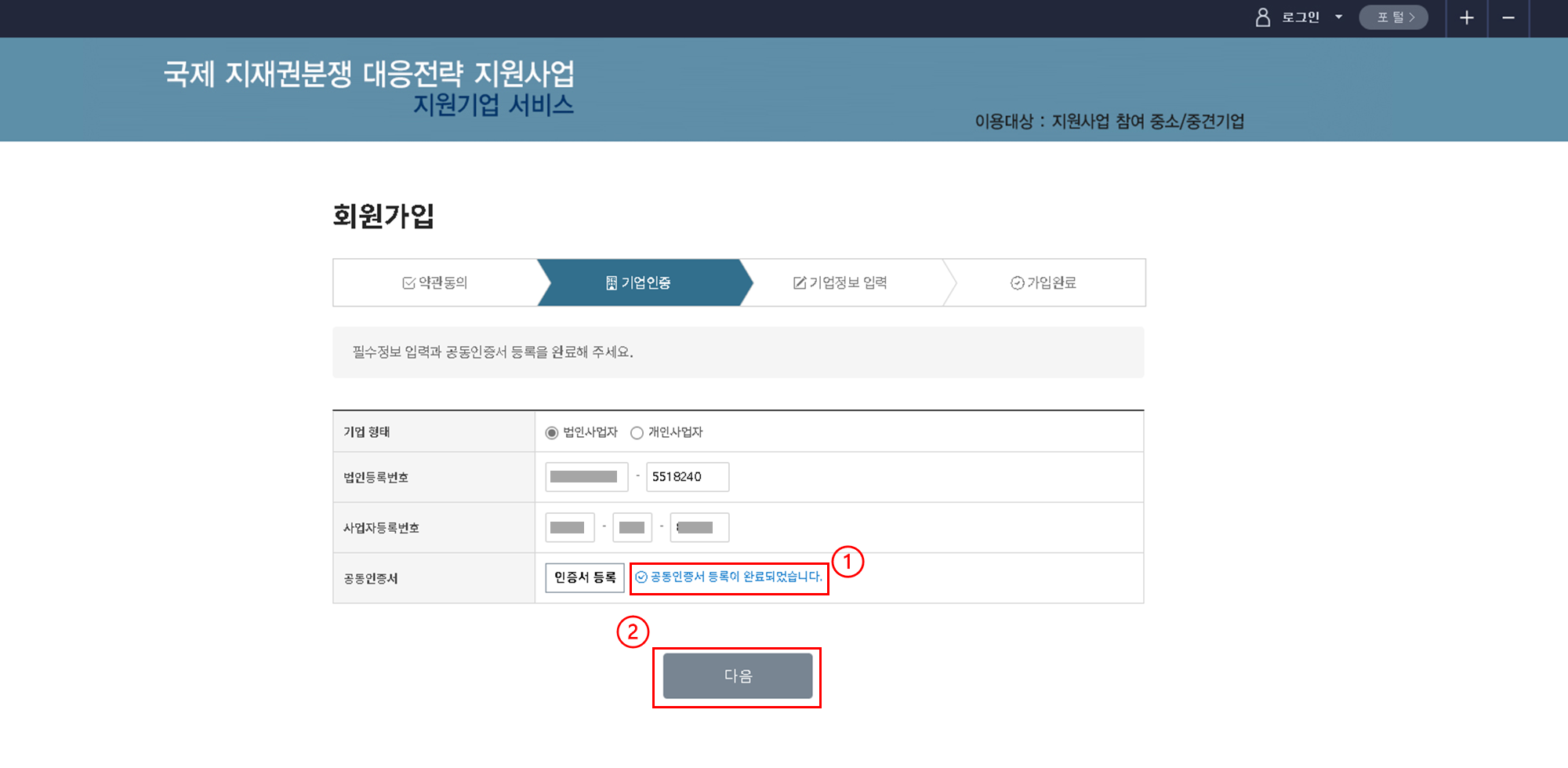Go to the 가입완료 step tab

tap(1043, 282)
